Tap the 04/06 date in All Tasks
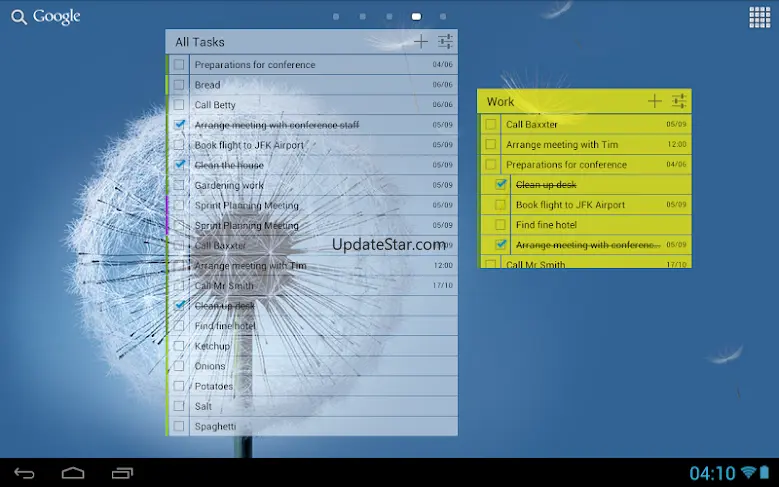Viewport: 779px width, 487px height. 442,65
